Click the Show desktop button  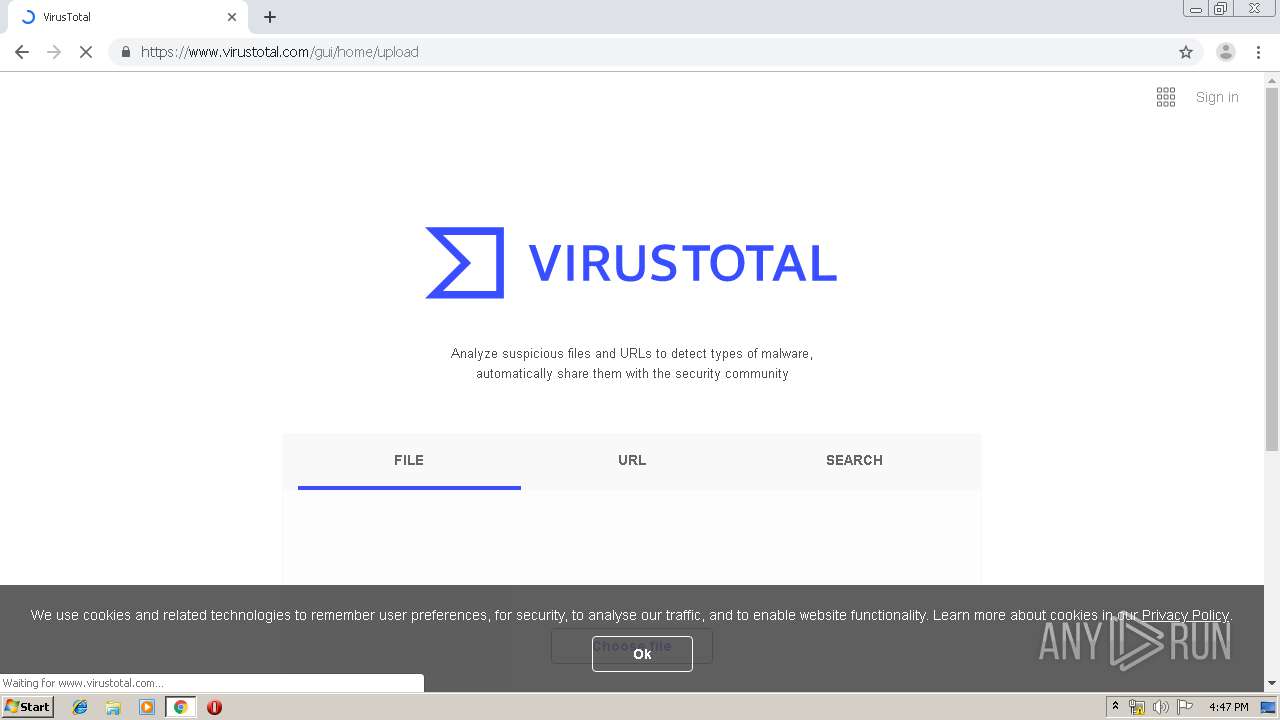click(1269, 707)
